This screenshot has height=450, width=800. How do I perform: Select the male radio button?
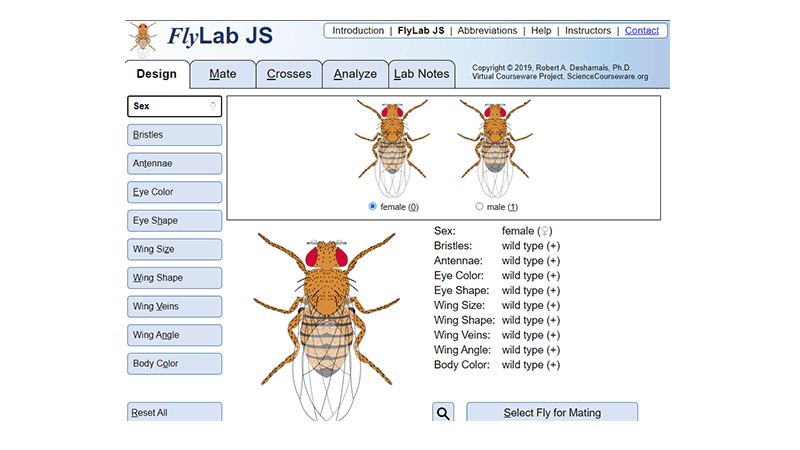point(480,207)
